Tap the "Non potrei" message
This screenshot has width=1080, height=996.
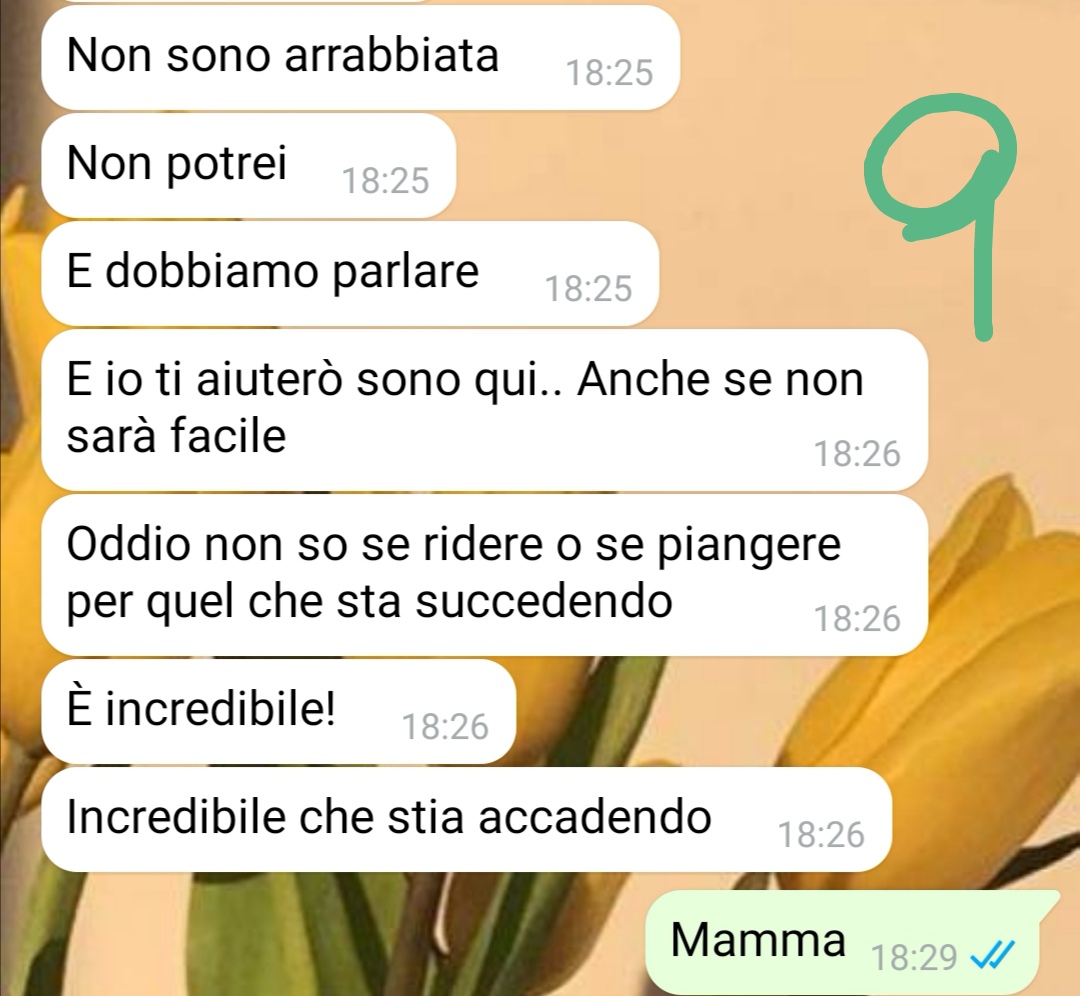(x=249, y=165)
